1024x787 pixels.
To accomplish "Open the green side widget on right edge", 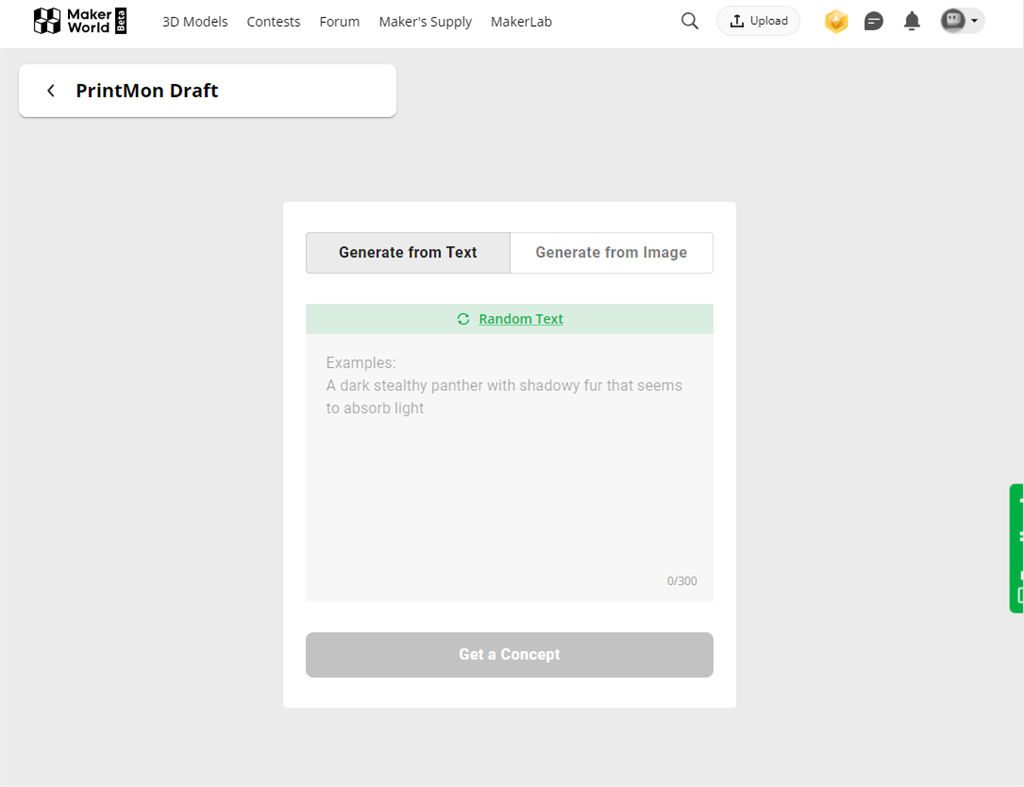I will (x=1017, y=548).
